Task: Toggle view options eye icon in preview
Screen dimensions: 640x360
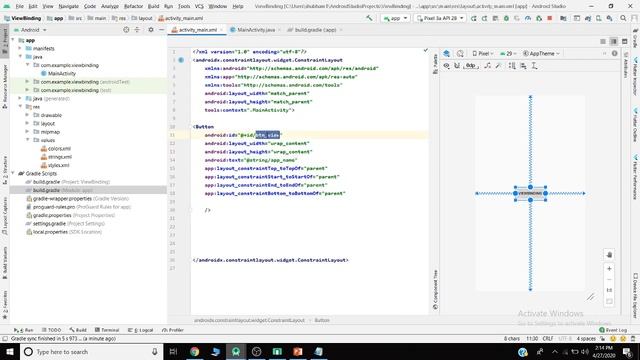Action: pos(447,65)
